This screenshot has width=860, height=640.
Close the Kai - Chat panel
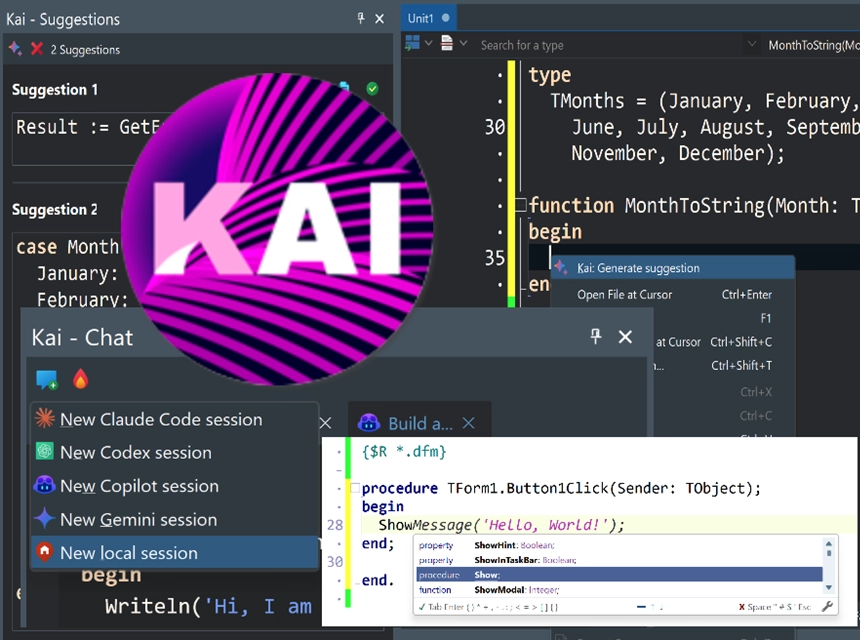(625, 337)
